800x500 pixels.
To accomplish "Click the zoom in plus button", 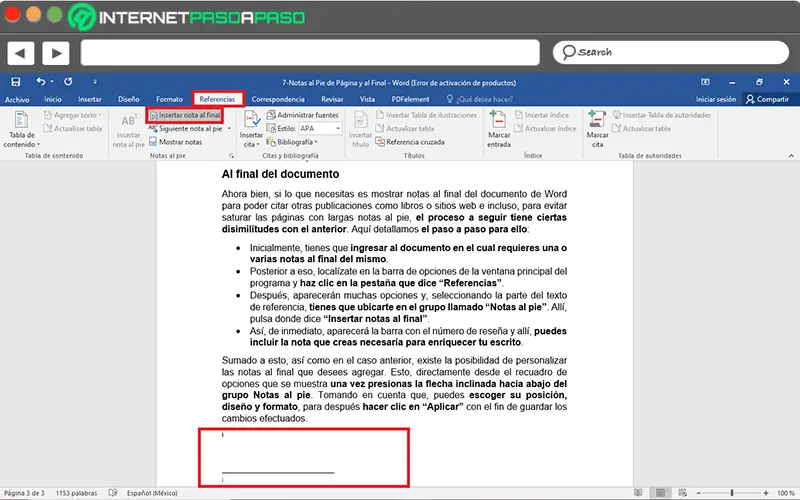I will (x=766, y=493).
